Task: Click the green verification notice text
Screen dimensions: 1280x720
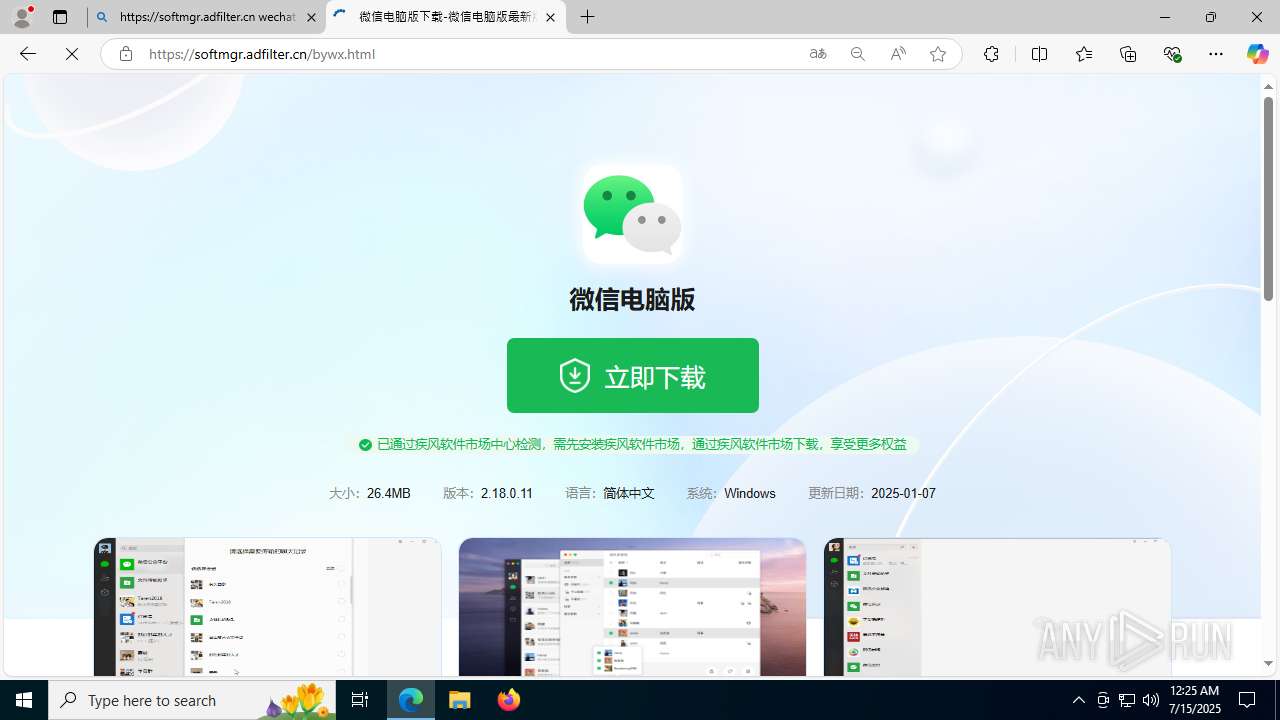Action: click(x=642, y=444)
